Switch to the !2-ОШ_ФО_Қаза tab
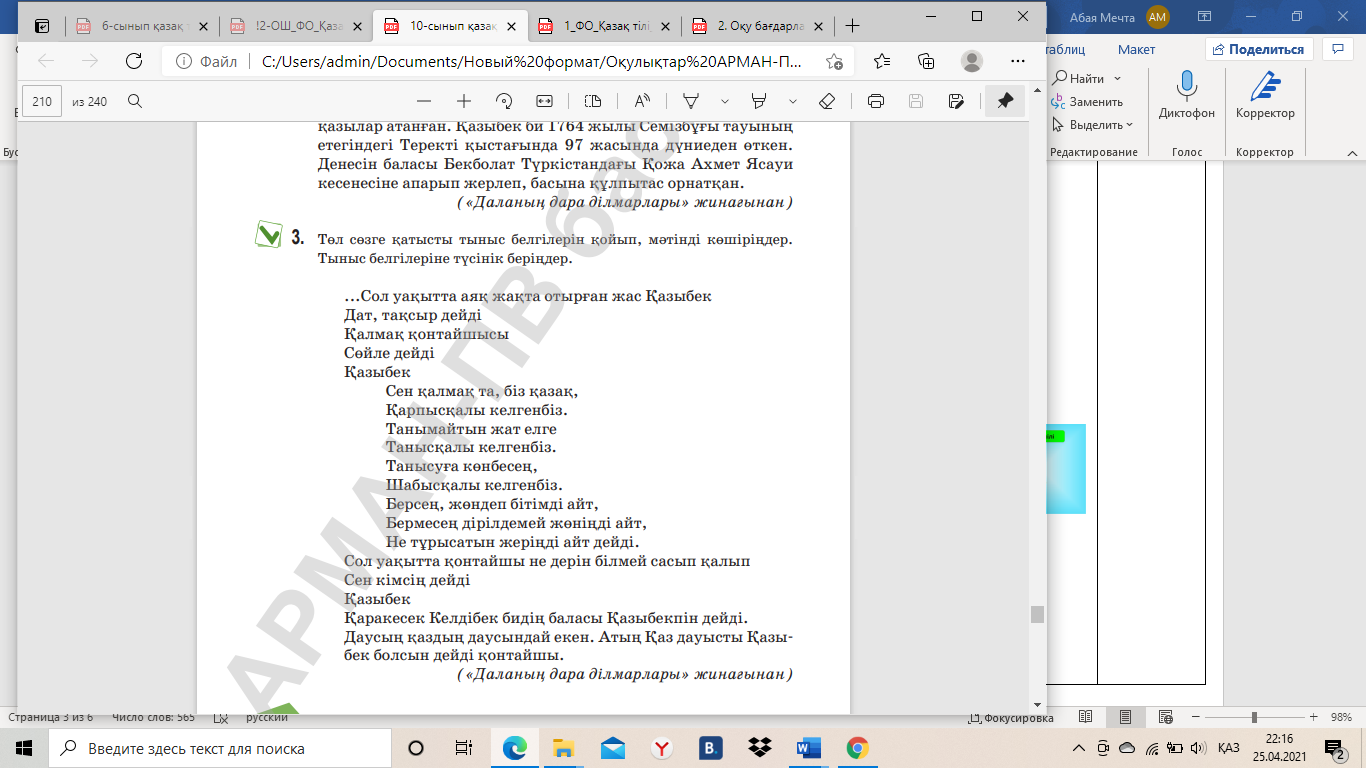Screen dimensions: 1366x768 coord(294,26)
